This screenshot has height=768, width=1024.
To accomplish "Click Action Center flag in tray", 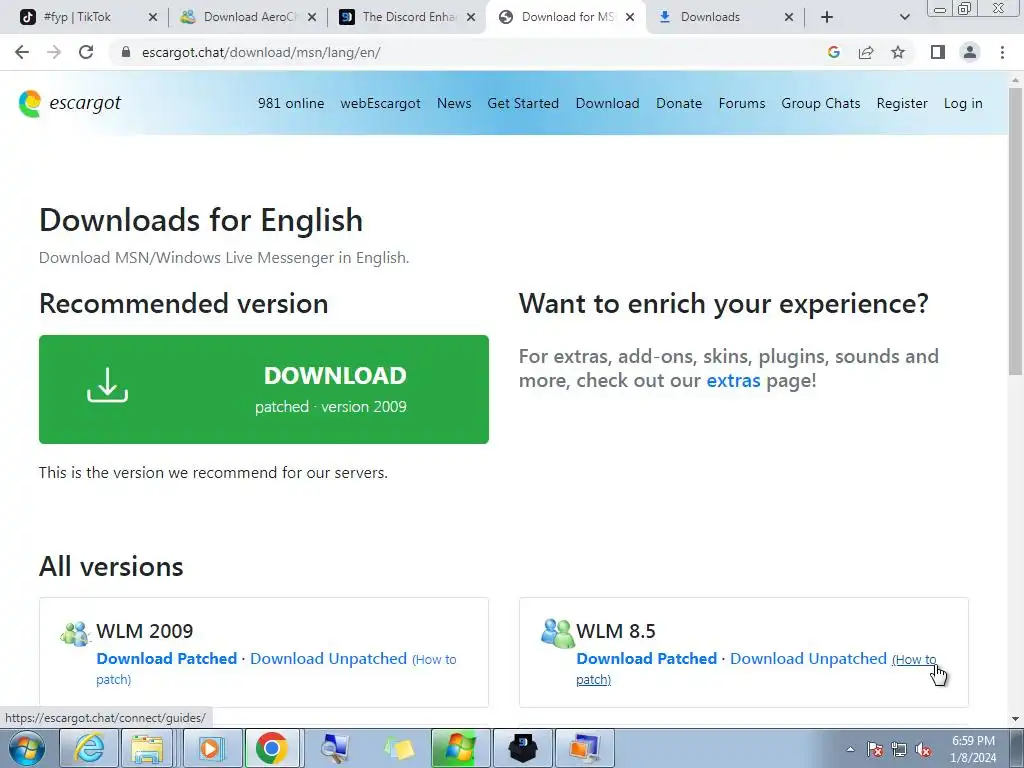I will tap(875, 750).
